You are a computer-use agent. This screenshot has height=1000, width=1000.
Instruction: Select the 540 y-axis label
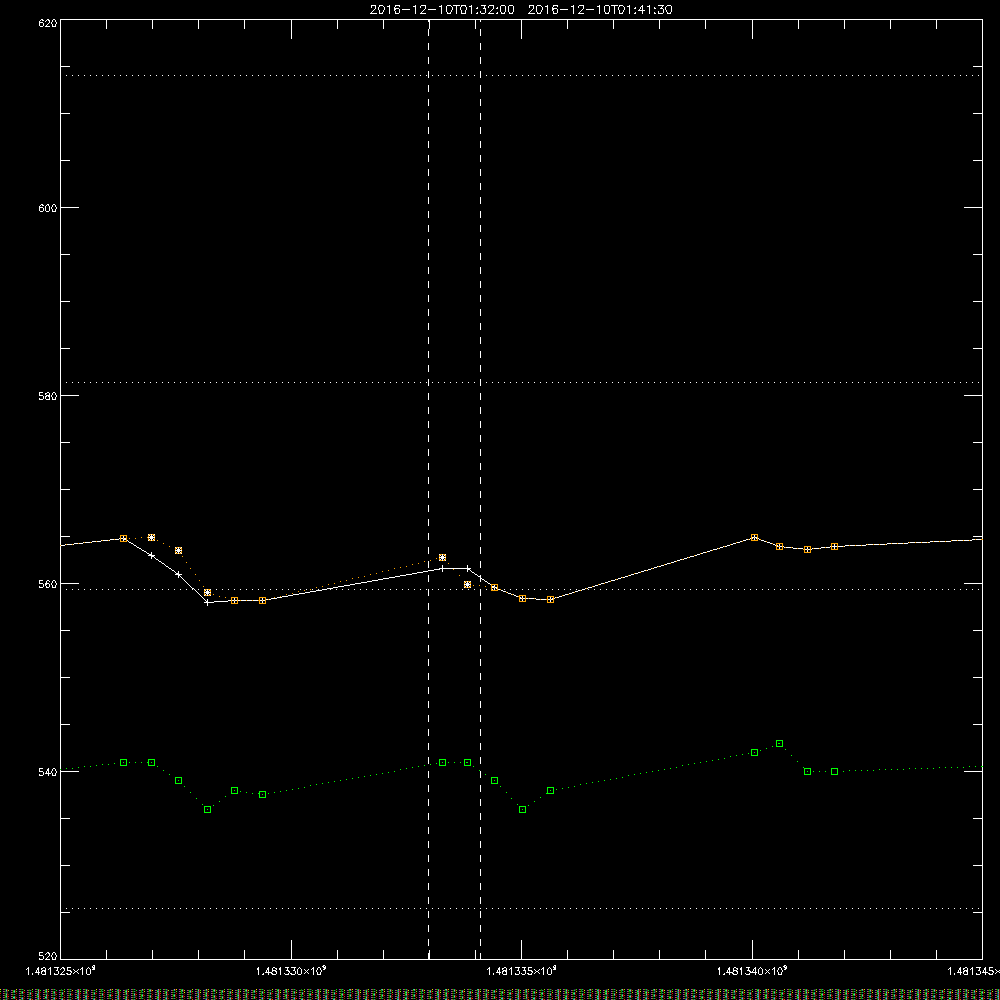tap(48, 772)
